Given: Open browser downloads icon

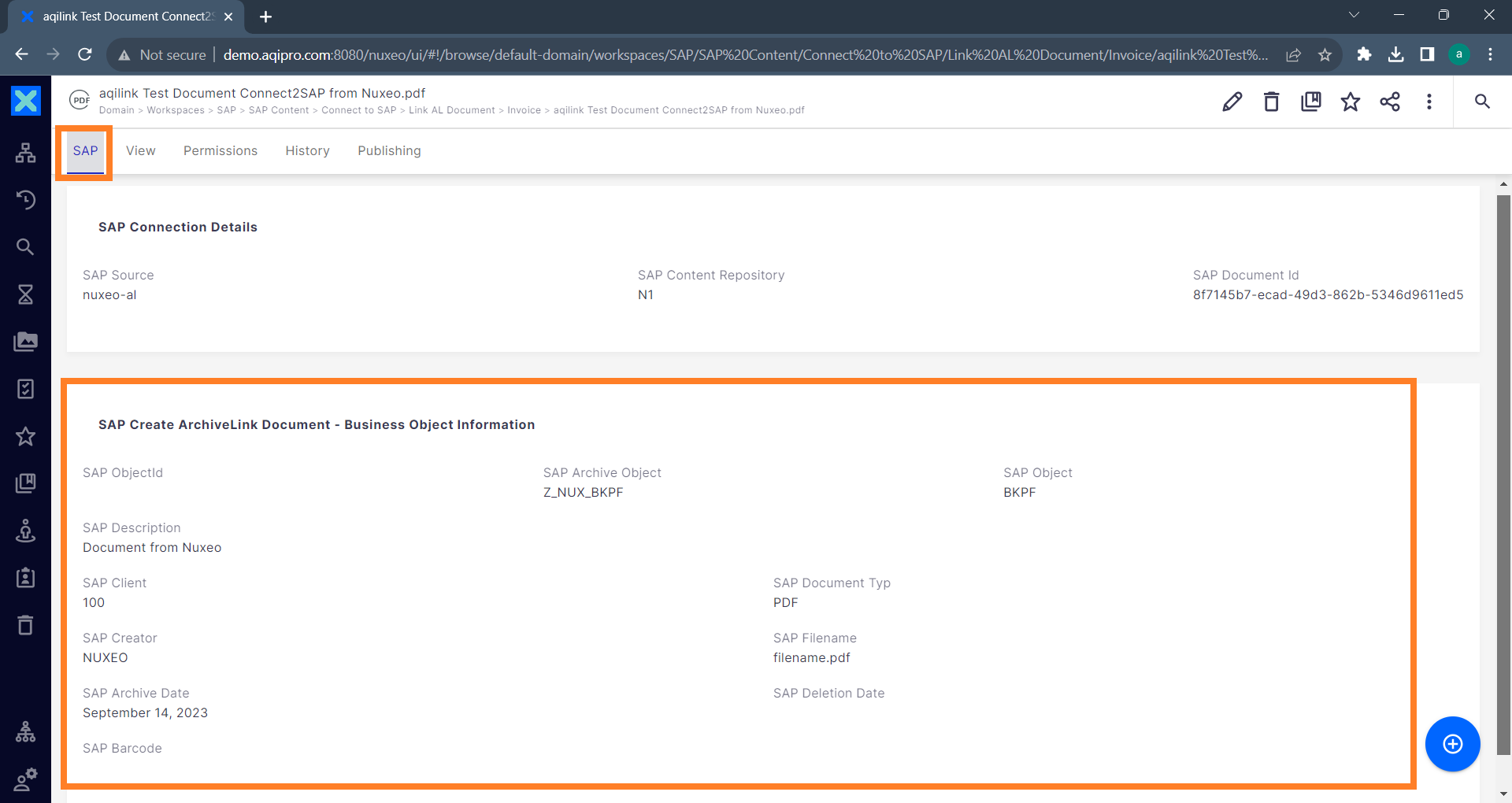Looking at the screenshot, I should 1395,54.
